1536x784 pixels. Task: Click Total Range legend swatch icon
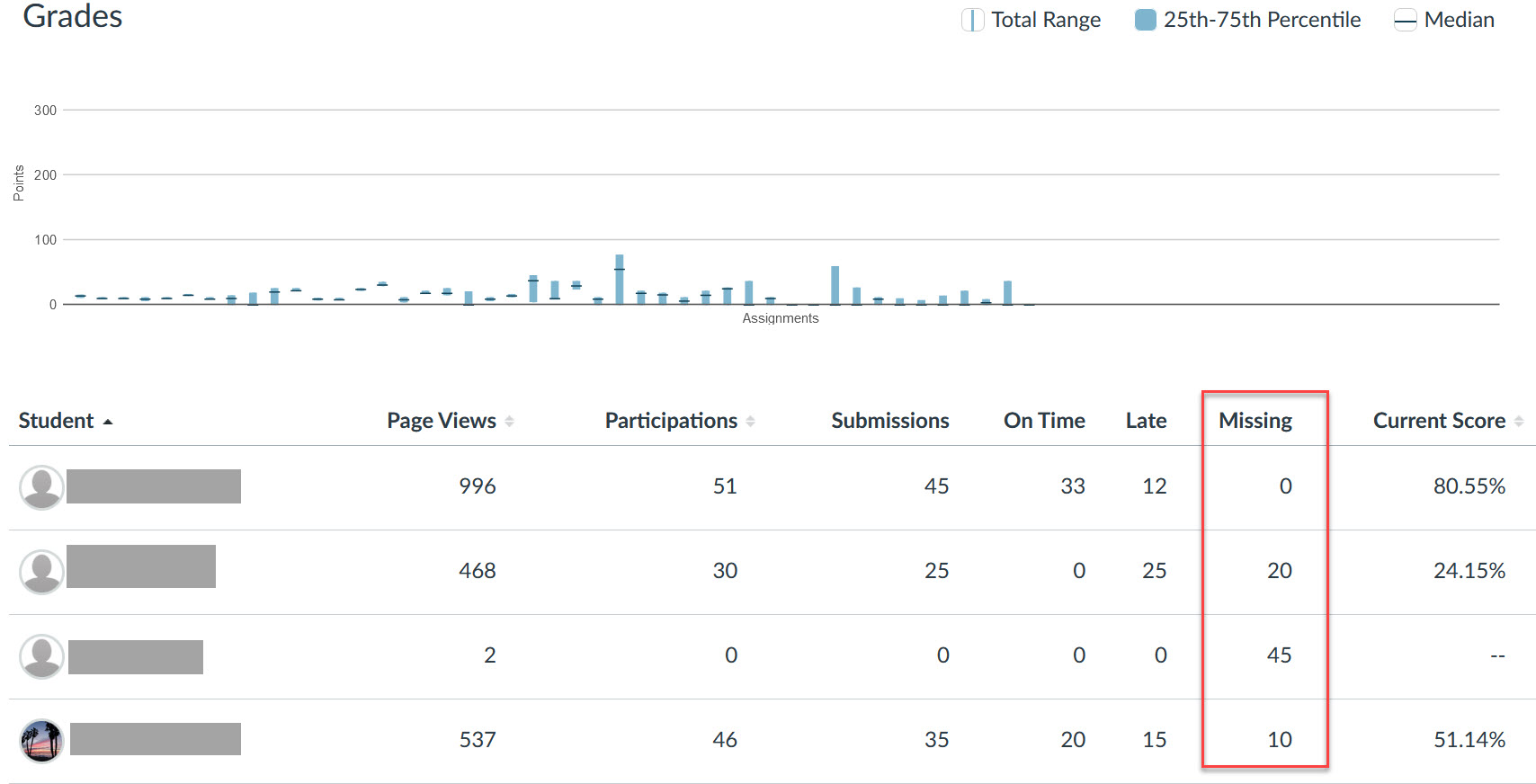pos(972,20)
